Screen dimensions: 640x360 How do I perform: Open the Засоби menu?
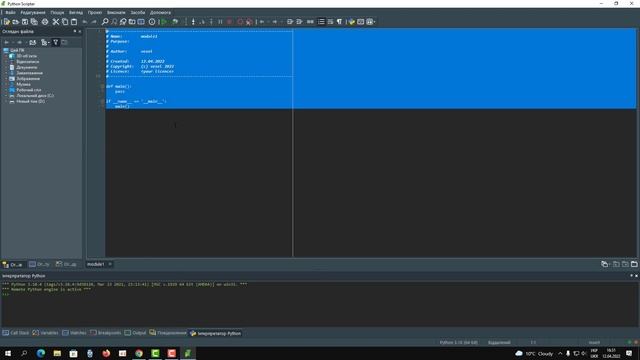pyautogui.click(x=138, y=13)
